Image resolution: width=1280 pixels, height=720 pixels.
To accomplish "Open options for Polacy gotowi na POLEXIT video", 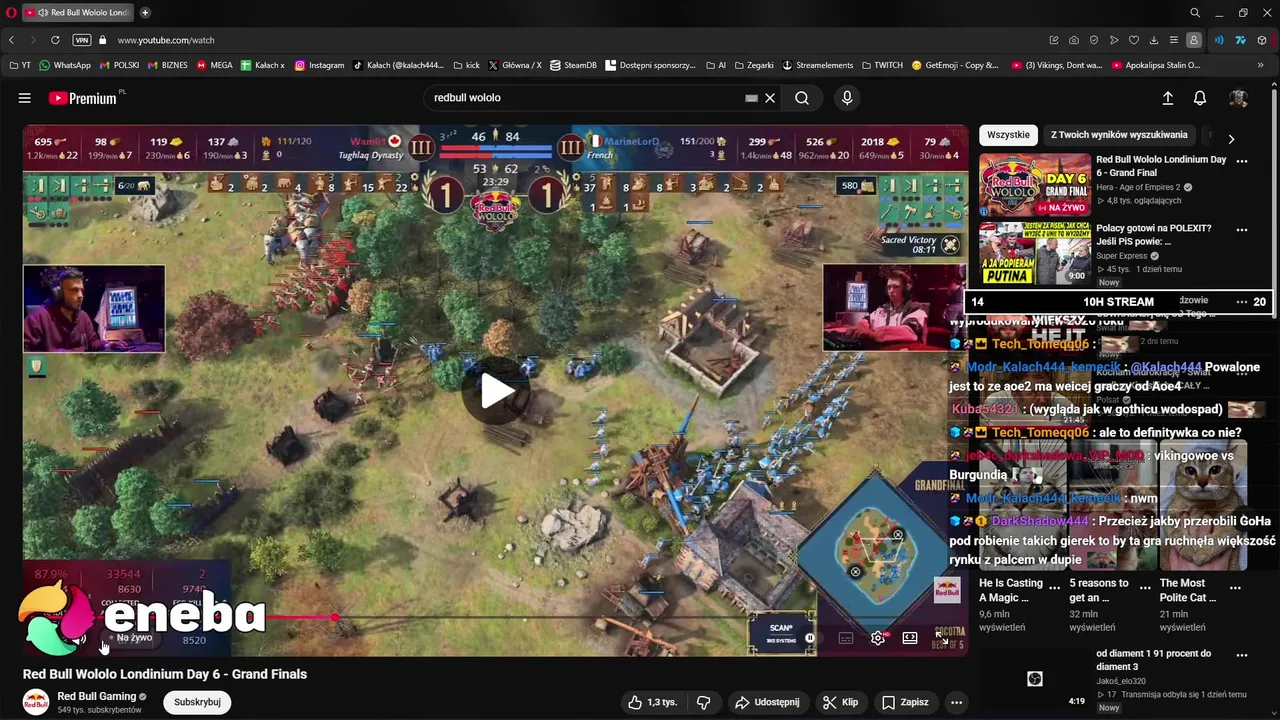I will pyautogui.click(x=1242, y=230).
